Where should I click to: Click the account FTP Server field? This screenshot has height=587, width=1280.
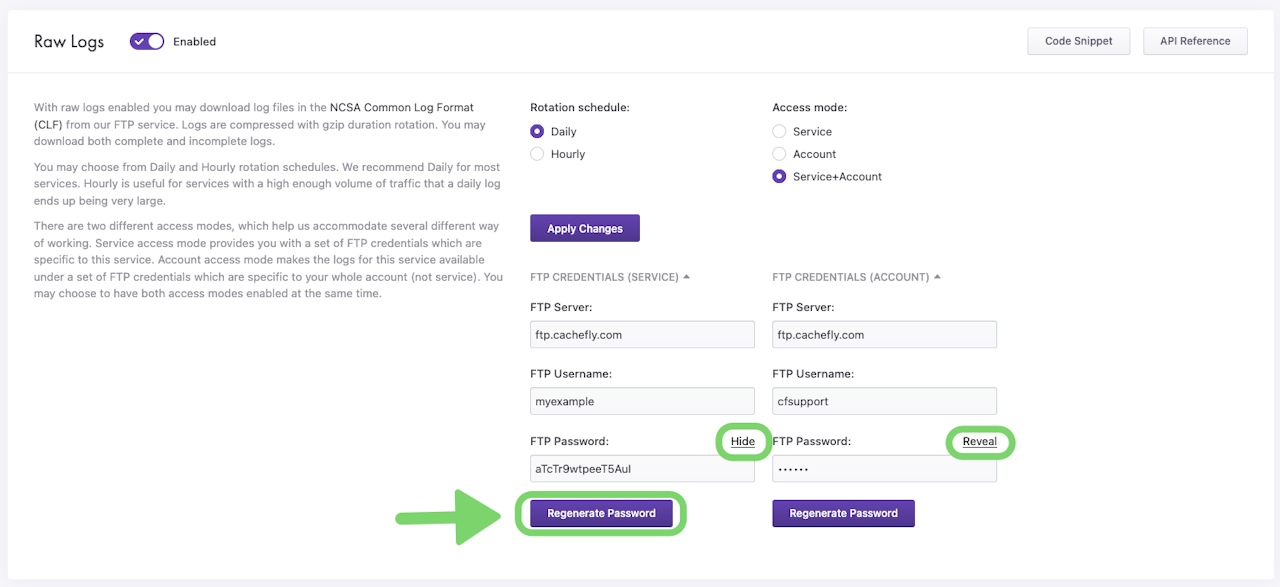click(884, 334)
